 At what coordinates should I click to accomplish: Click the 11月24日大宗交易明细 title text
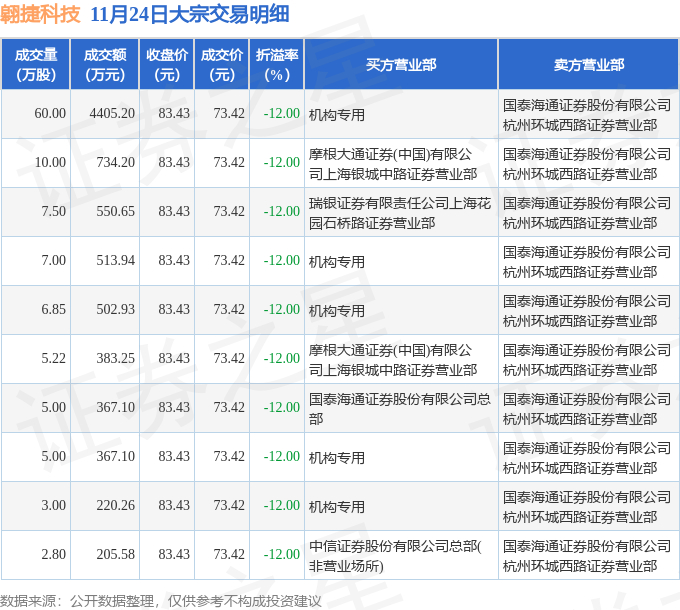(190, 14)
